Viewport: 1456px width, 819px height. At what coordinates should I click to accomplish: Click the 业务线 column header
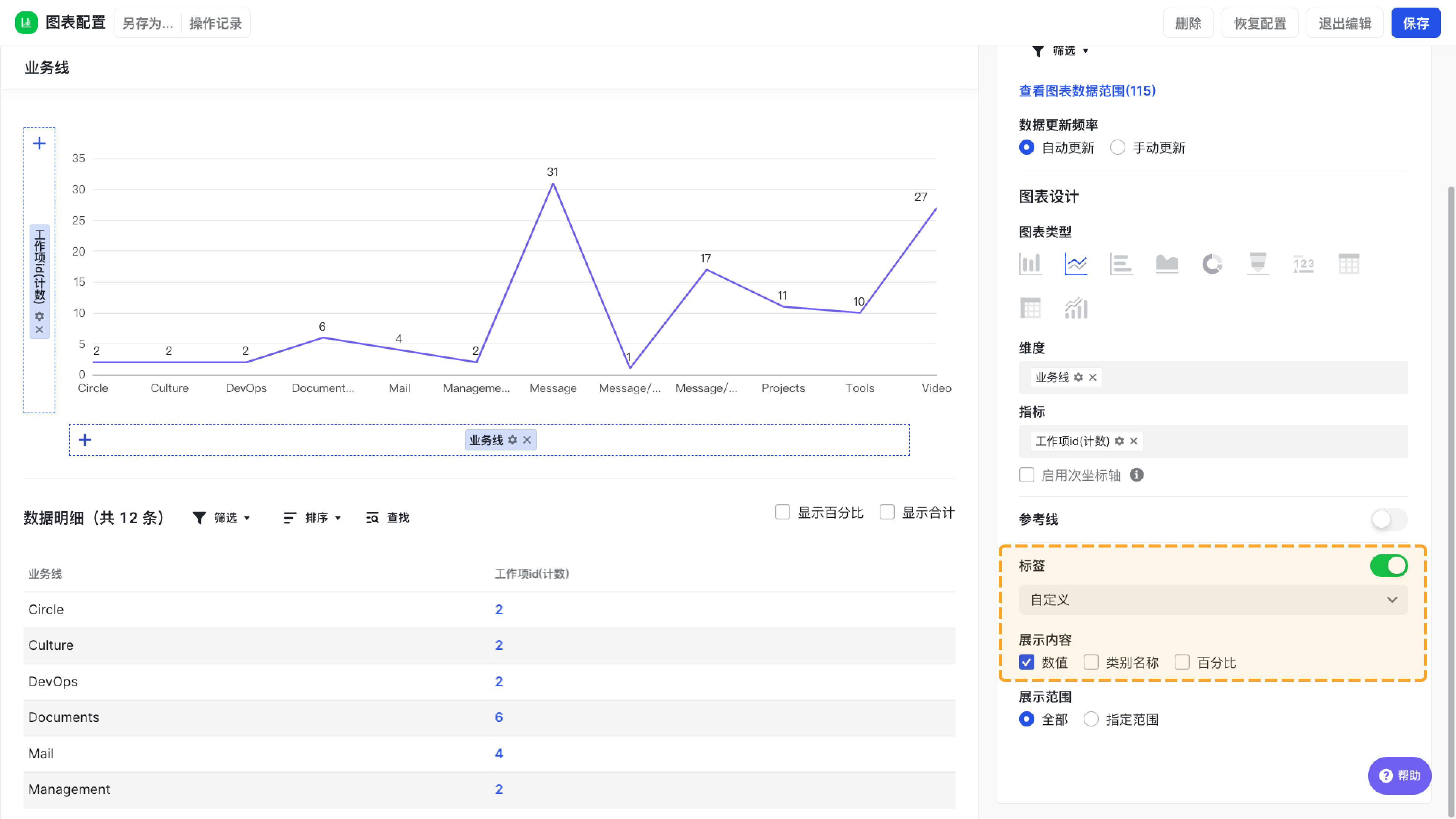point(45,573)
